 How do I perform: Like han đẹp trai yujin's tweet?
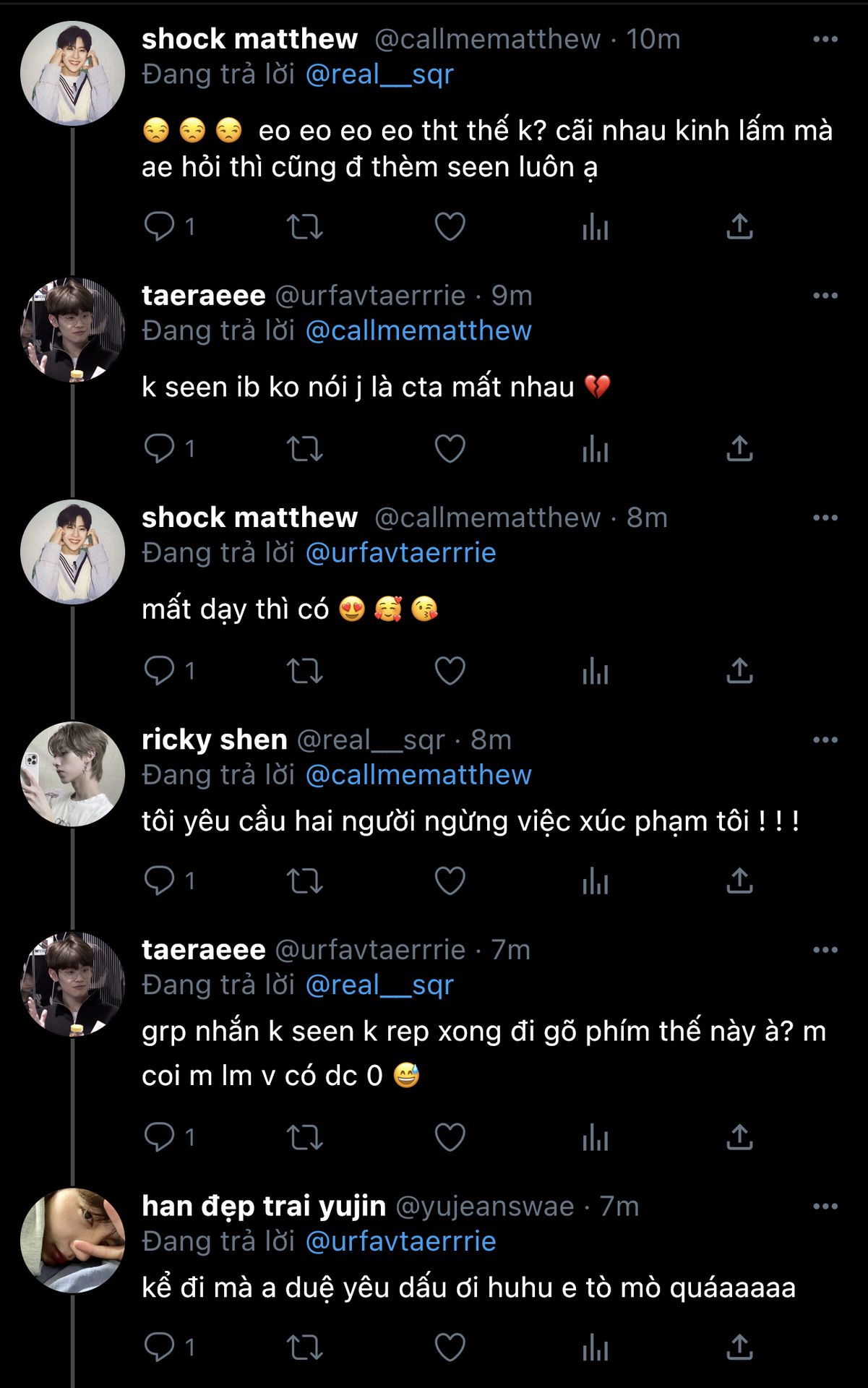tap(450, 1347)
